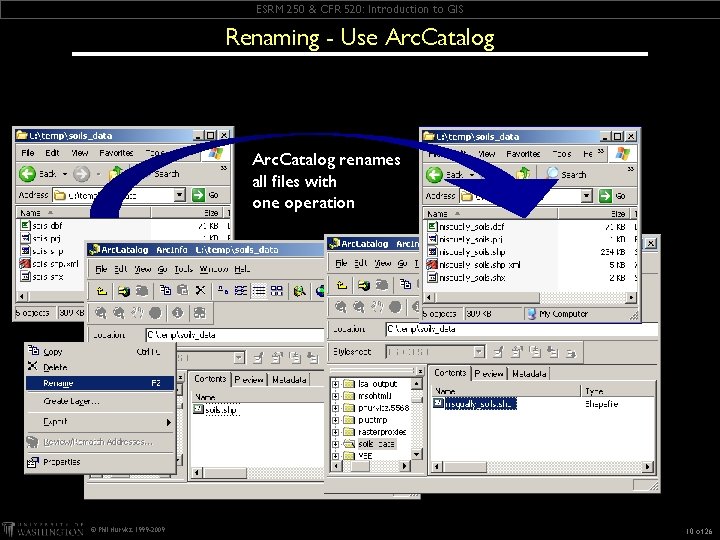Click Up folder button in right Explorer window
The width and height of the screenshot is (720, 540).
pyautogui.click(x=523, y=174)
